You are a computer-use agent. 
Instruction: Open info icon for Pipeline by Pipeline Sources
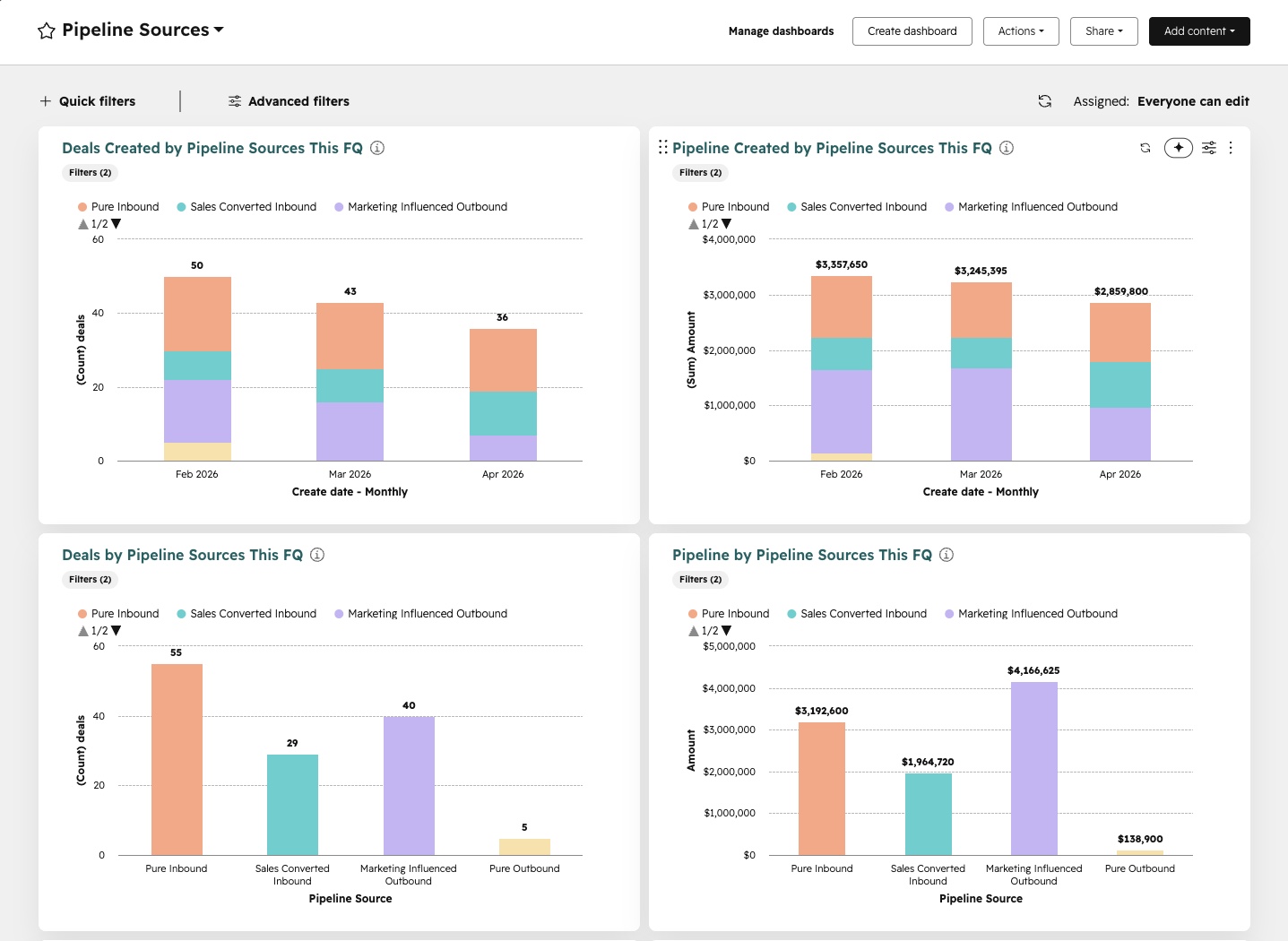[947, 555]
